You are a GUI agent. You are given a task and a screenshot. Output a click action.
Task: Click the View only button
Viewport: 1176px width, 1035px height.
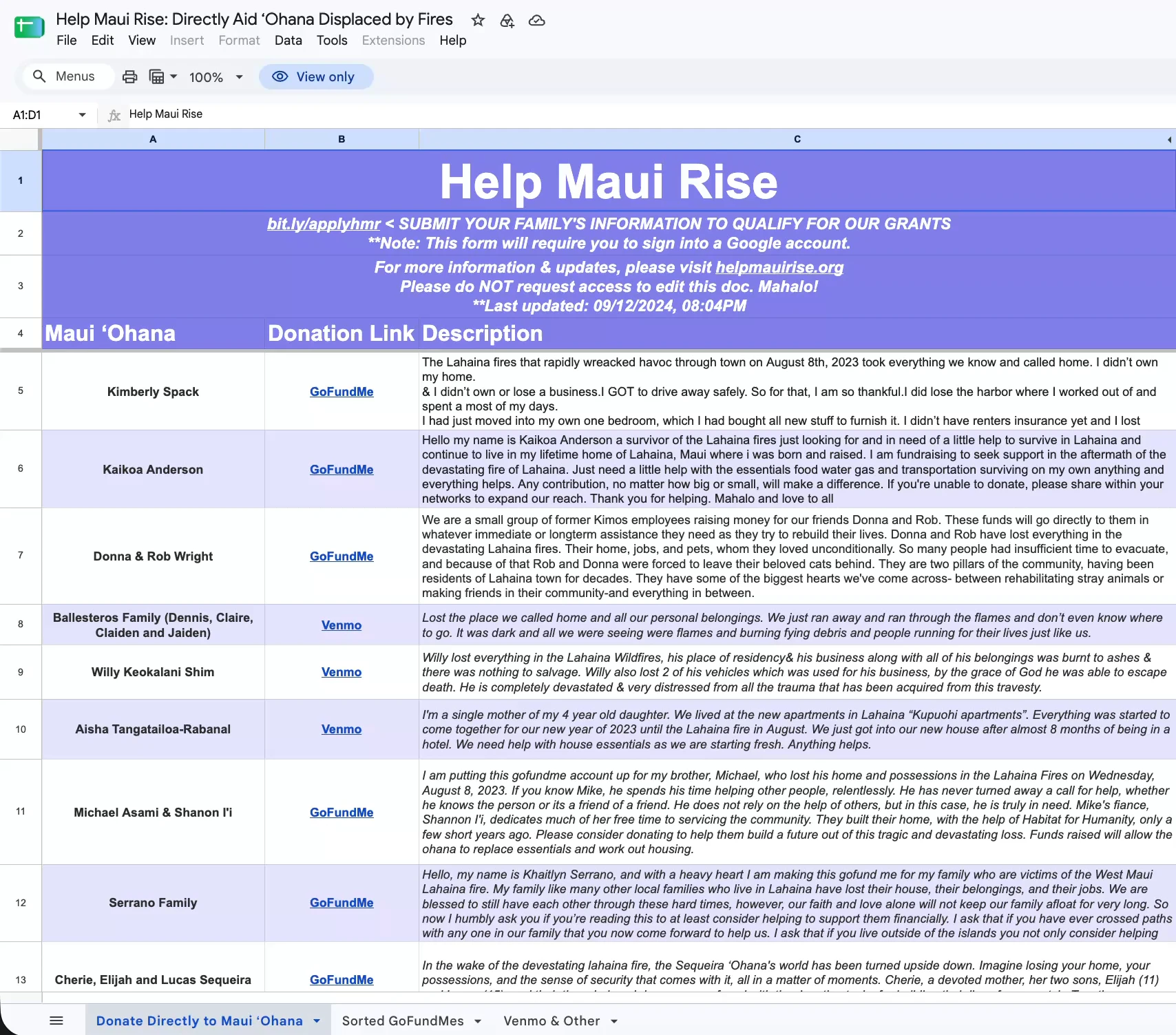pyautogui.click(x=316, y=76)
